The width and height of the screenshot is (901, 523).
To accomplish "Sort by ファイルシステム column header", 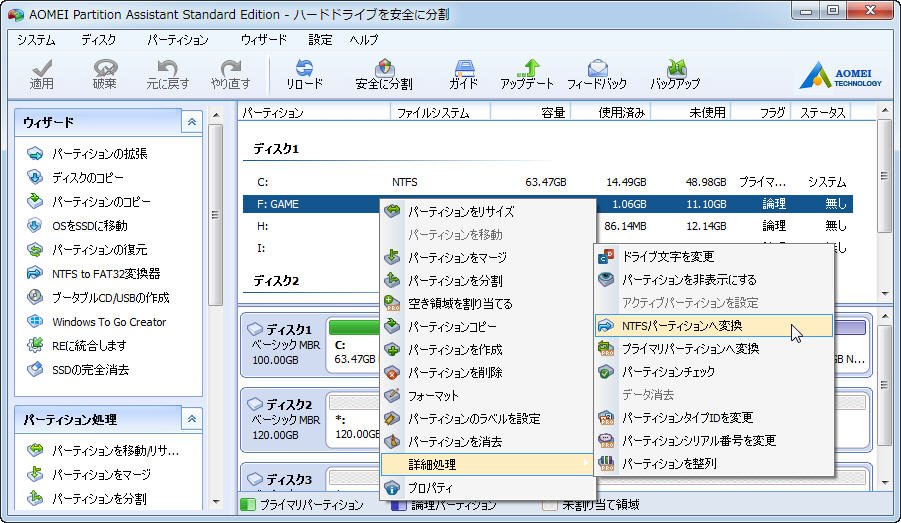I will 441,113.
